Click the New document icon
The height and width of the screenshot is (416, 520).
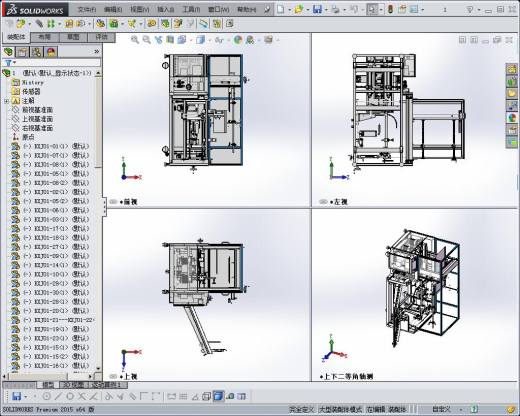coord(281,9)
